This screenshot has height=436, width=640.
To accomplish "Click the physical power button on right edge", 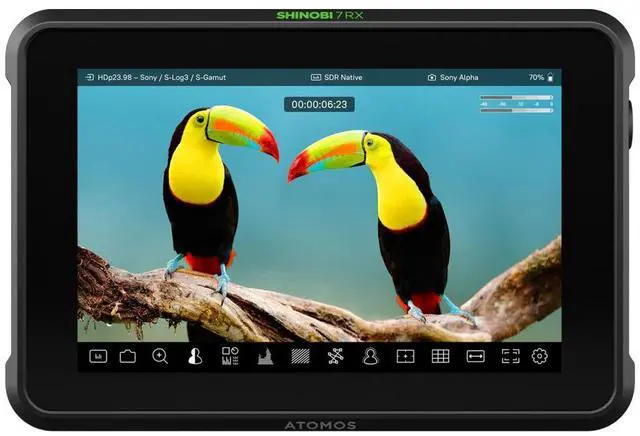I will 631,125.
